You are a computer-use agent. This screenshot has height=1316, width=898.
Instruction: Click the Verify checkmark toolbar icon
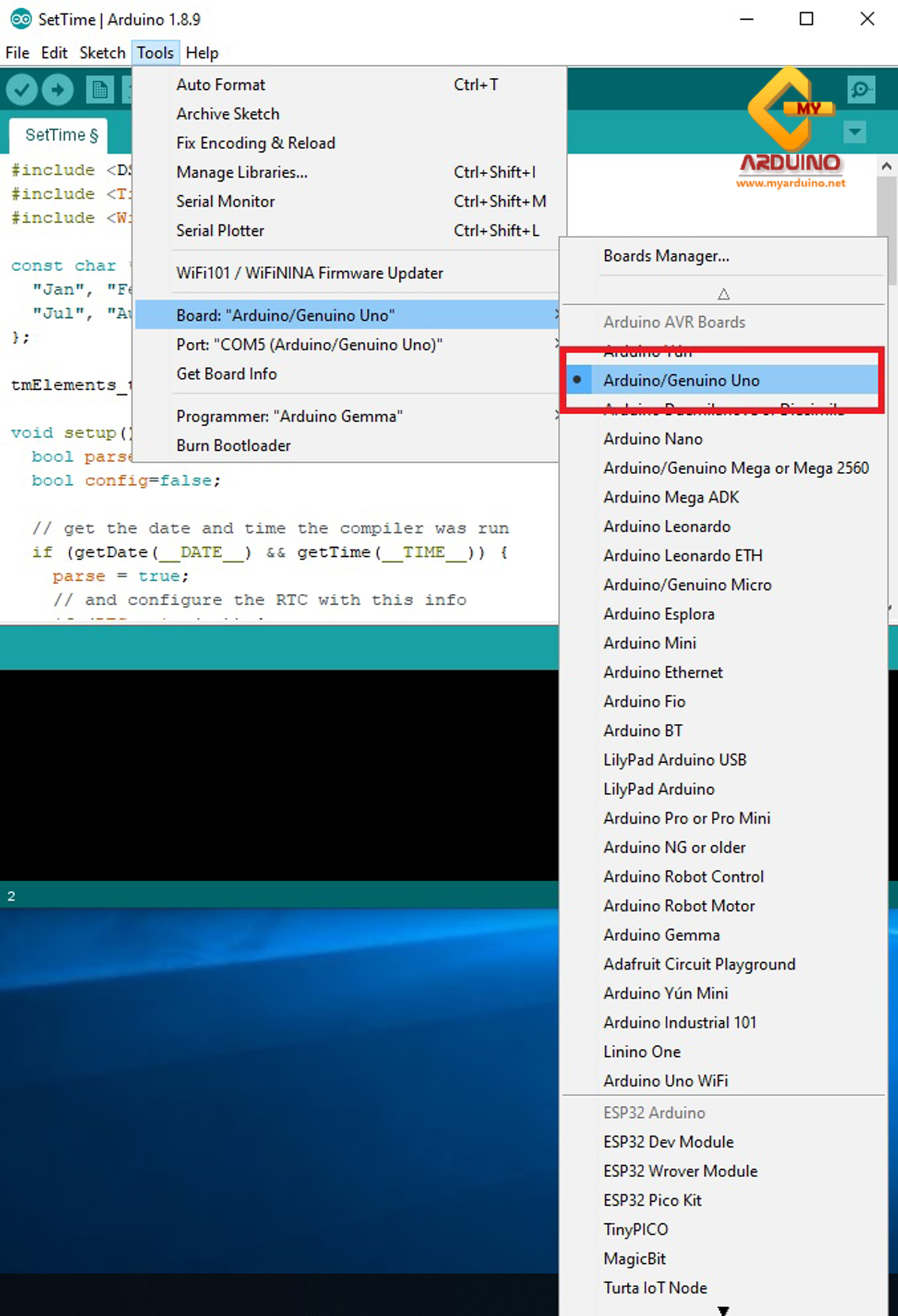[22, 90]
